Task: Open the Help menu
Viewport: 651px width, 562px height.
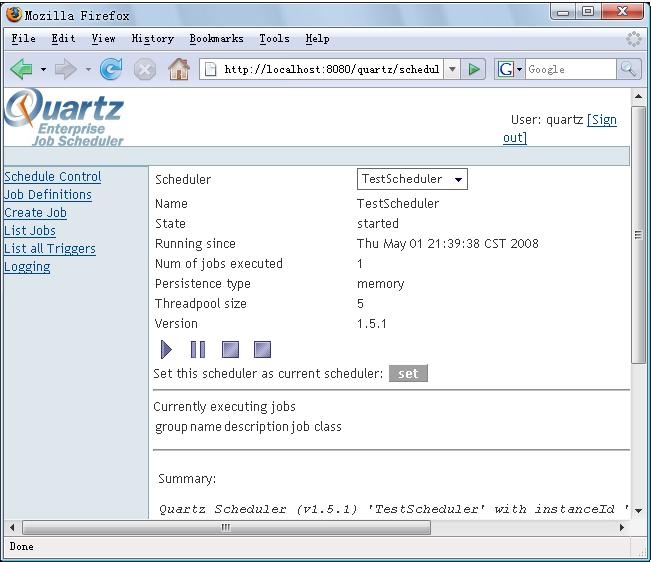Action: [x=318, y=39]
